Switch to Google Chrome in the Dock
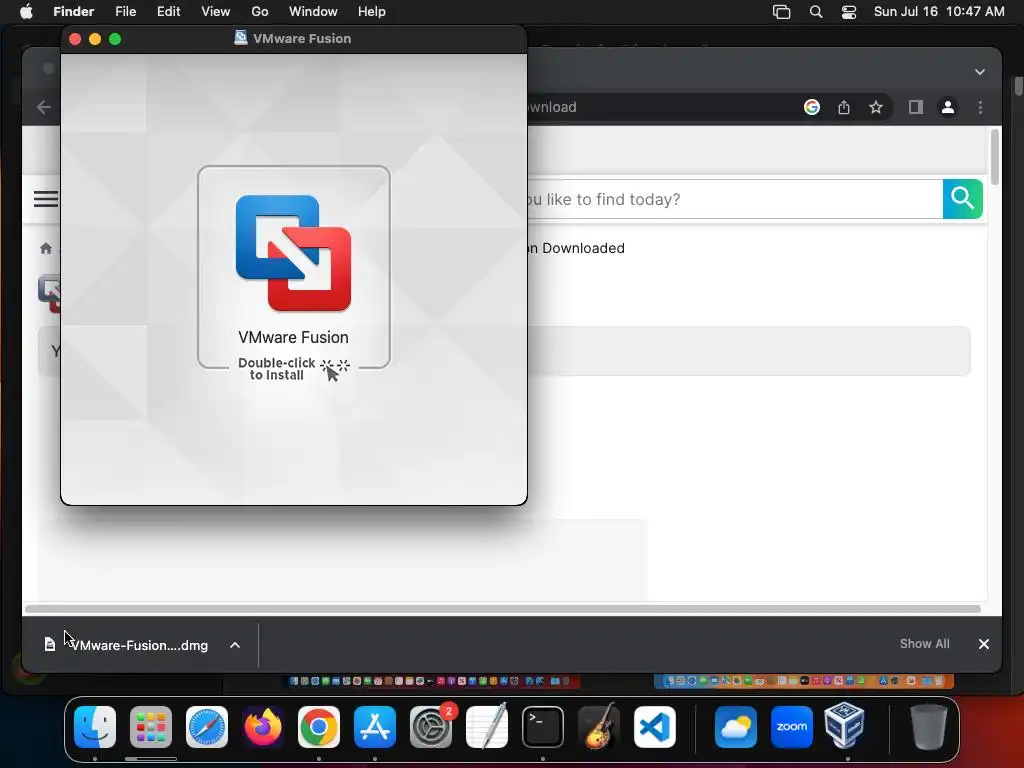 click(x=319, y=727)
